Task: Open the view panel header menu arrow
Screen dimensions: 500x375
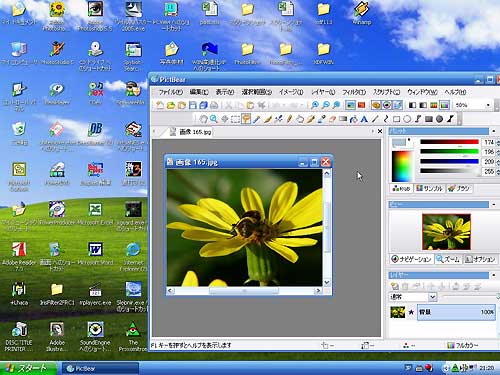Action: (494, 204)
